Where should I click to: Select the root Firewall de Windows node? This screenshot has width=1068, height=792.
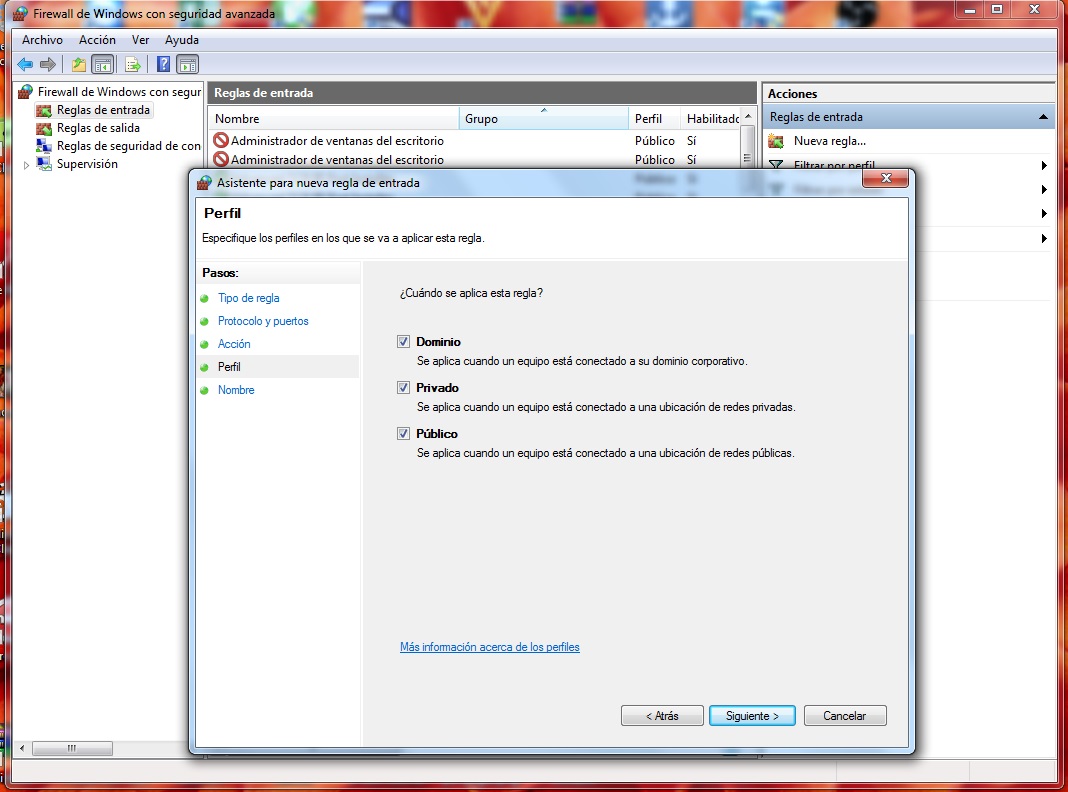point(119,91)
